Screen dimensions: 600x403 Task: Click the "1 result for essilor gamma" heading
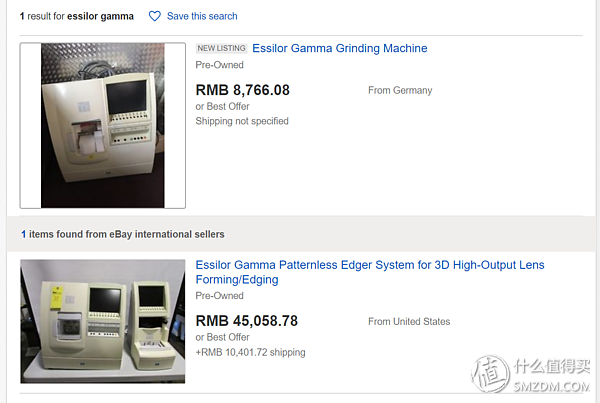pos(77,16)
